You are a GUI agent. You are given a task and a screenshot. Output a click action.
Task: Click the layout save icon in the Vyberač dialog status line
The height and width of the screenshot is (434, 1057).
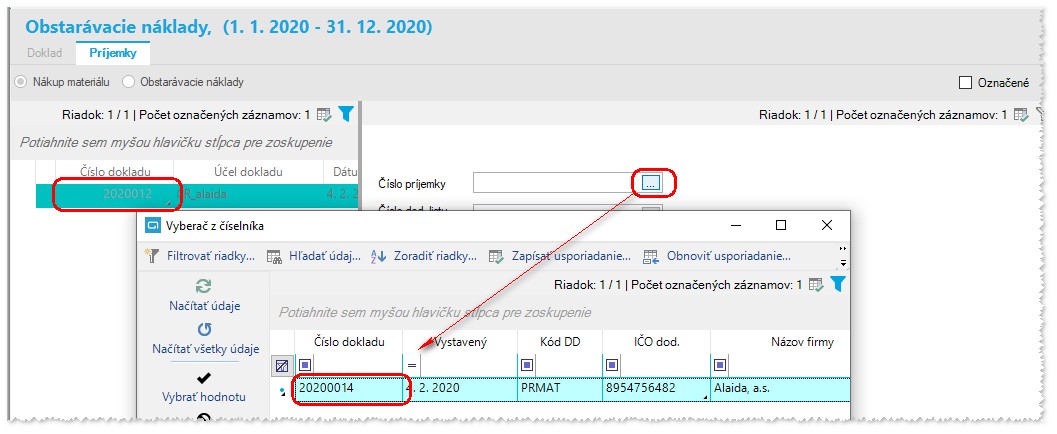pyautogui.click(x=816, y=285)
